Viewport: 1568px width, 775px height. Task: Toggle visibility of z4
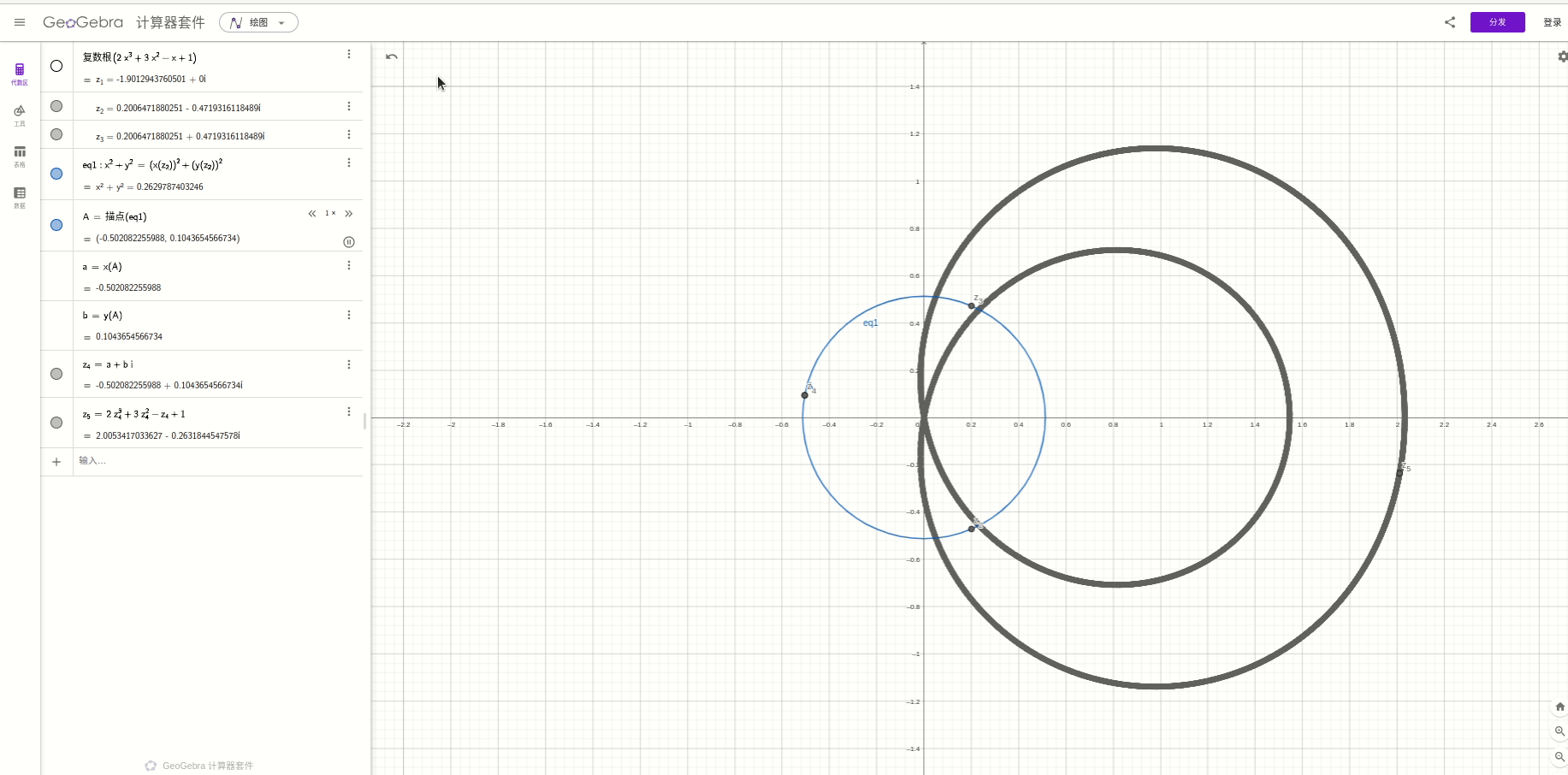(x=56, y=374)
